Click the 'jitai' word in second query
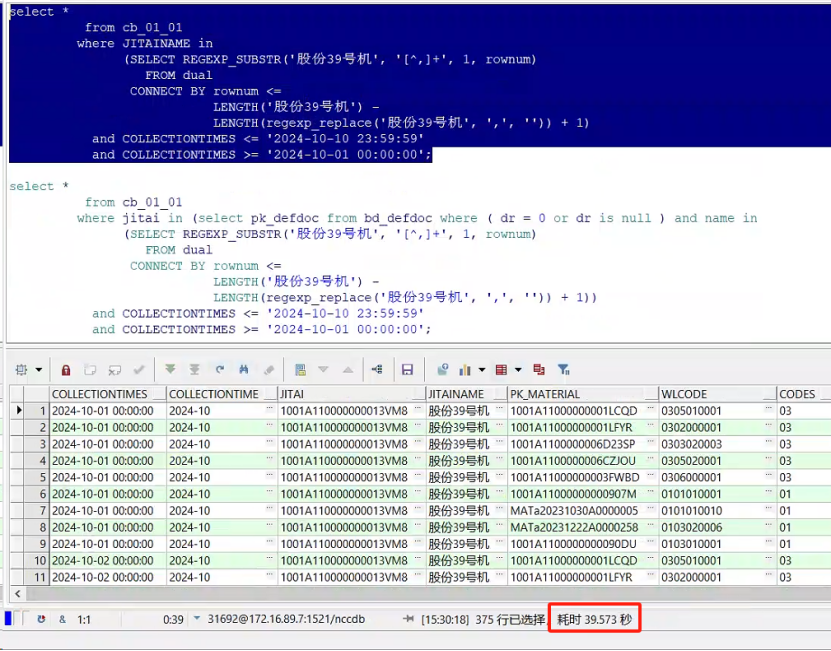This screenshot has height=651, width=831. click(141, 218)
